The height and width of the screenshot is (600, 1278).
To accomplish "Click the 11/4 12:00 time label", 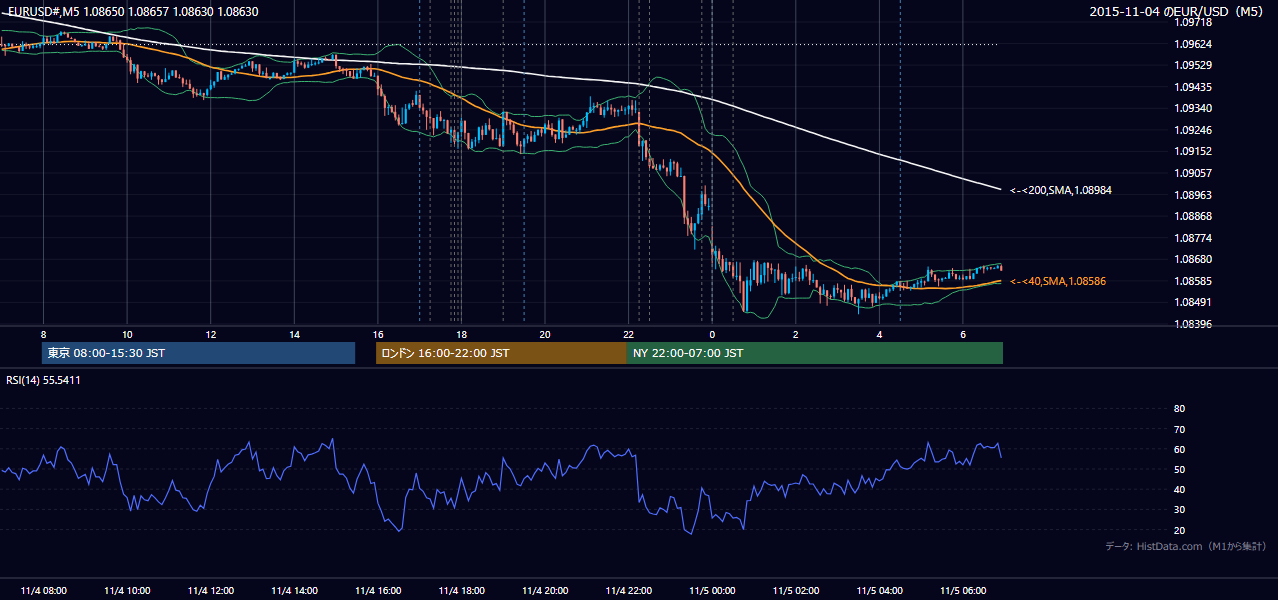I will [210, 591].
